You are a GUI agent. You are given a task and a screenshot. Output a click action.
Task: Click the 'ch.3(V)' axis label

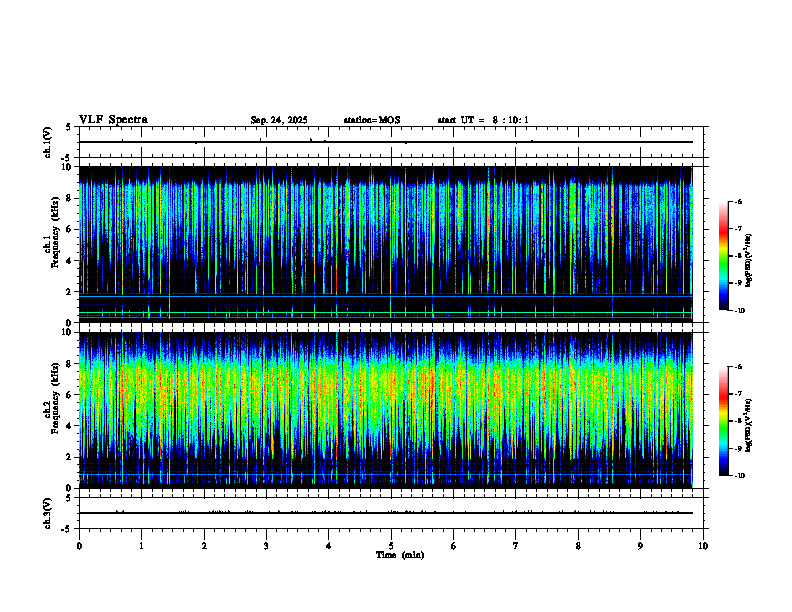[x=47, y=513]
